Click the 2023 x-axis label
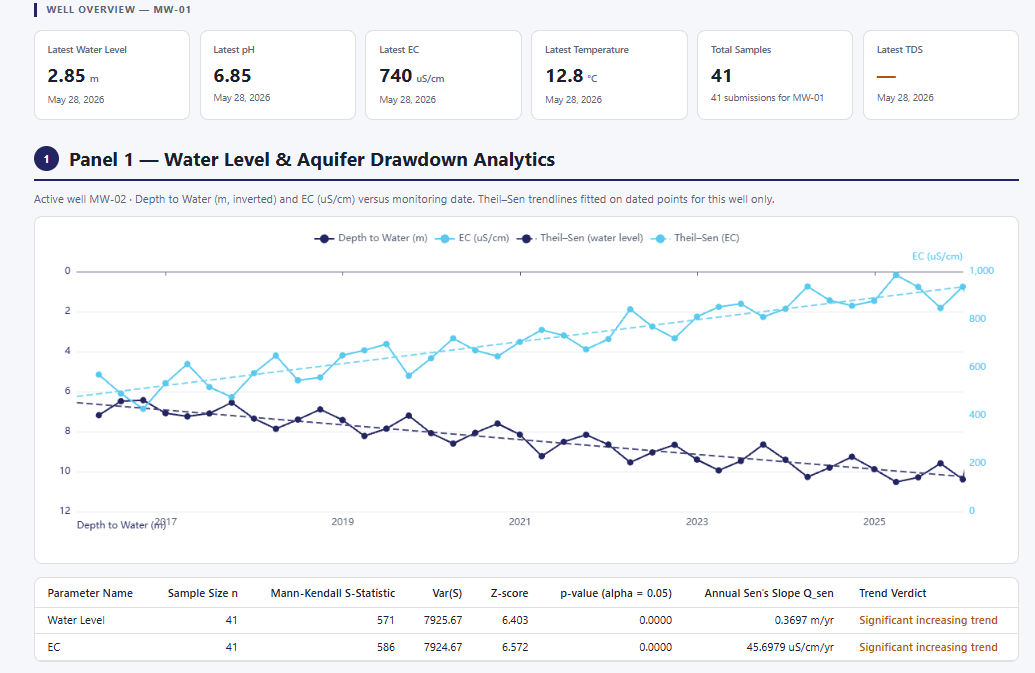Screen dimensions: 1035x673 [697, 522]
